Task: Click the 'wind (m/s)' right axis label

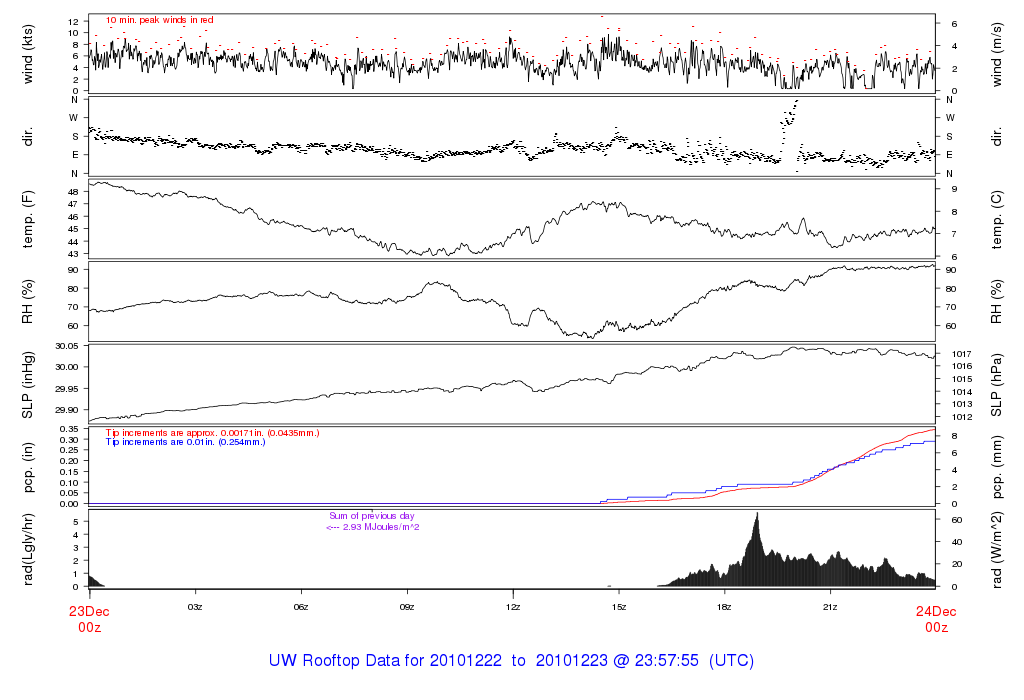Action: point(998,50)
